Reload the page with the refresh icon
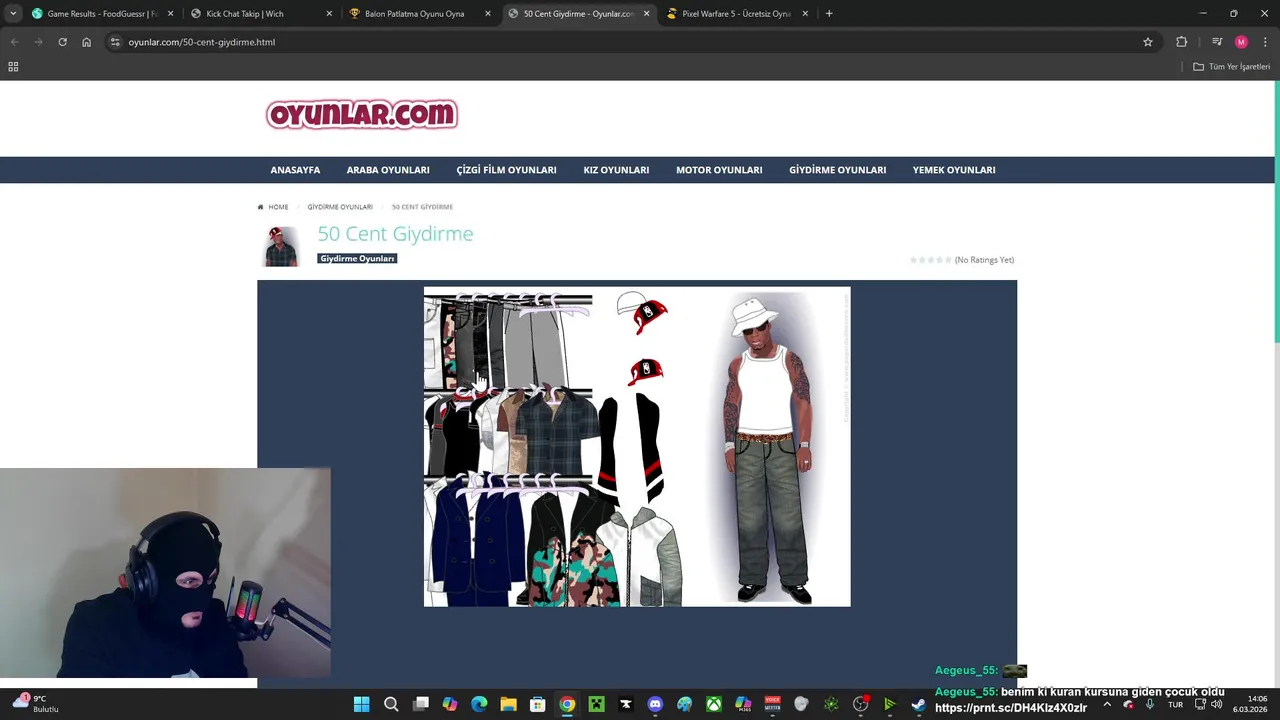 pos(62,42)
